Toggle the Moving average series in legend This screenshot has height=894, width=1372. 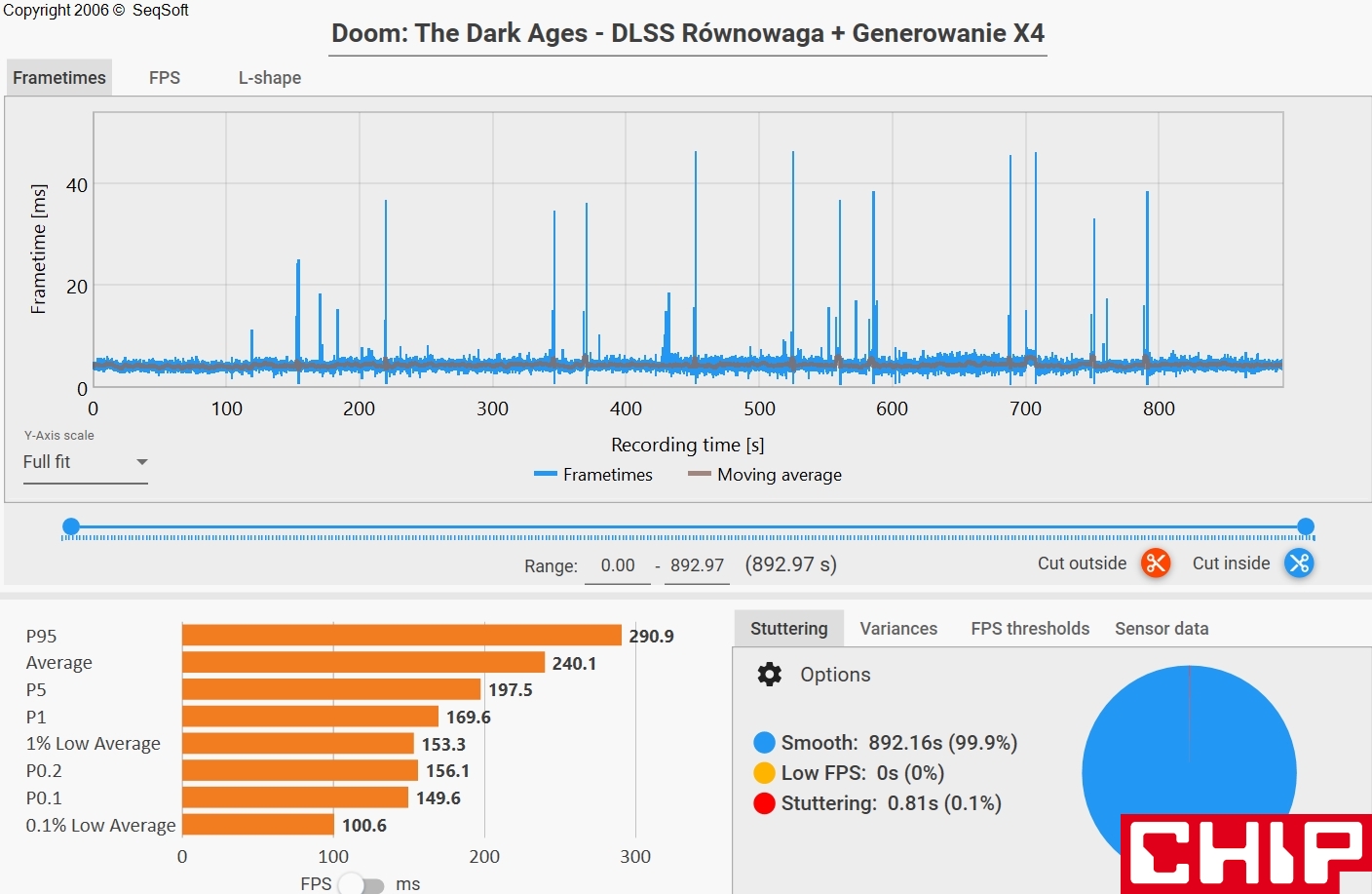(x=765, y=475)
